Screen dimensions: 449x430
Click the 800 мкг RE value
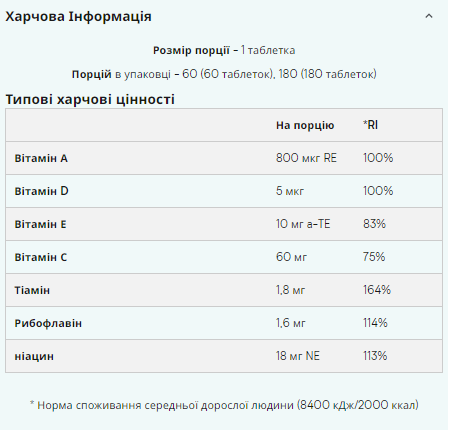[x=306, y=158]
